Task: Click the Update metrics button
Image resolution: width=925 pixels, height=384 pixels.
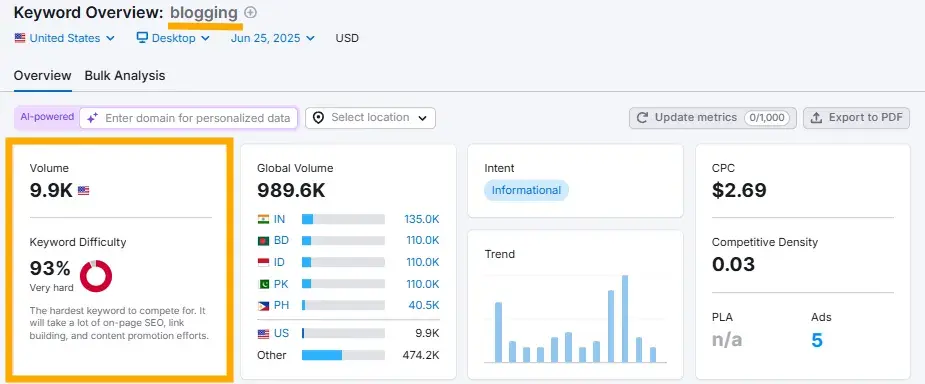Action: pos(713,118)
